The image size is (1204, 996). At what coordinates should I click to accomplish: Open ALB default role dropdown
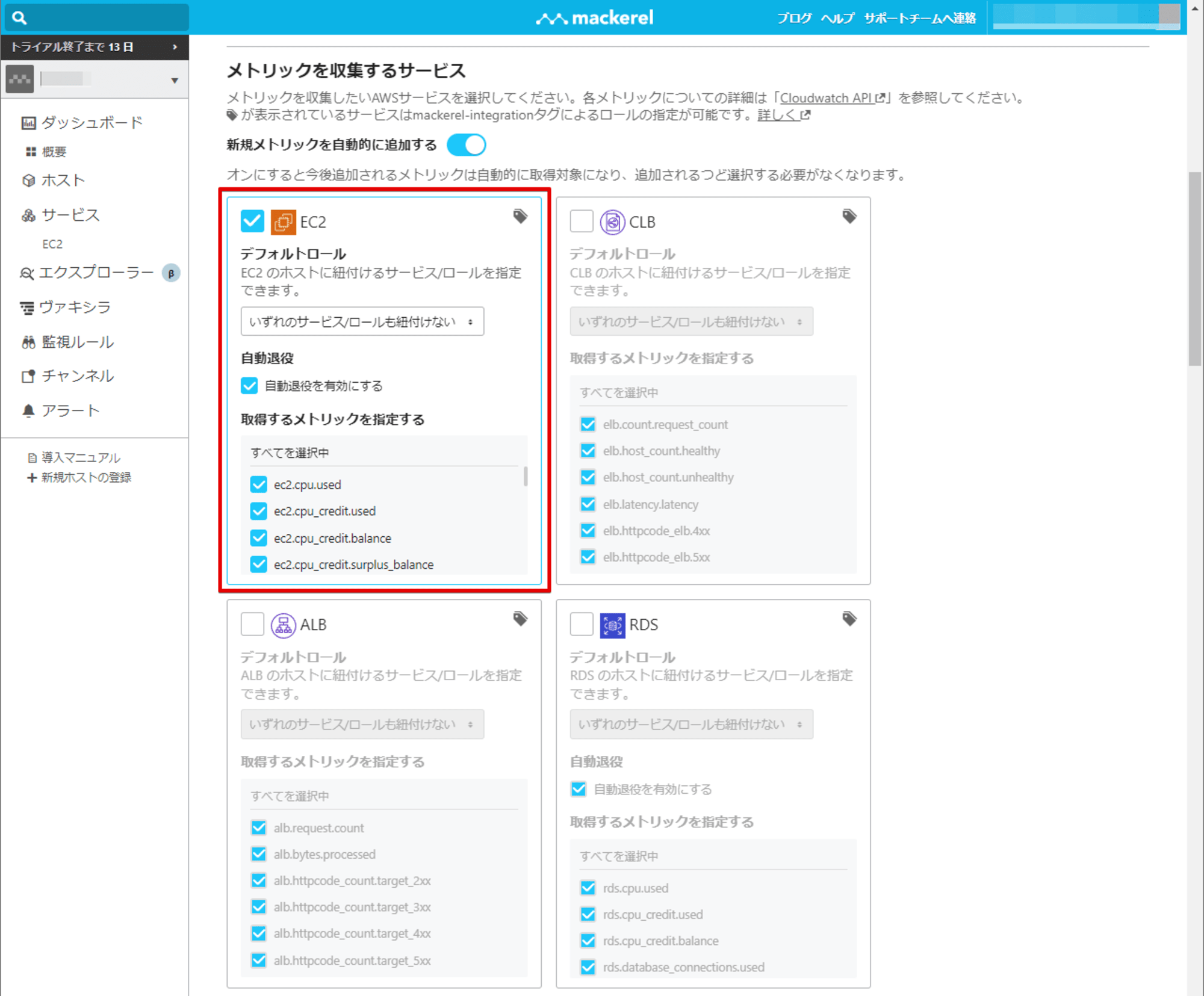(x=362, y=724)
